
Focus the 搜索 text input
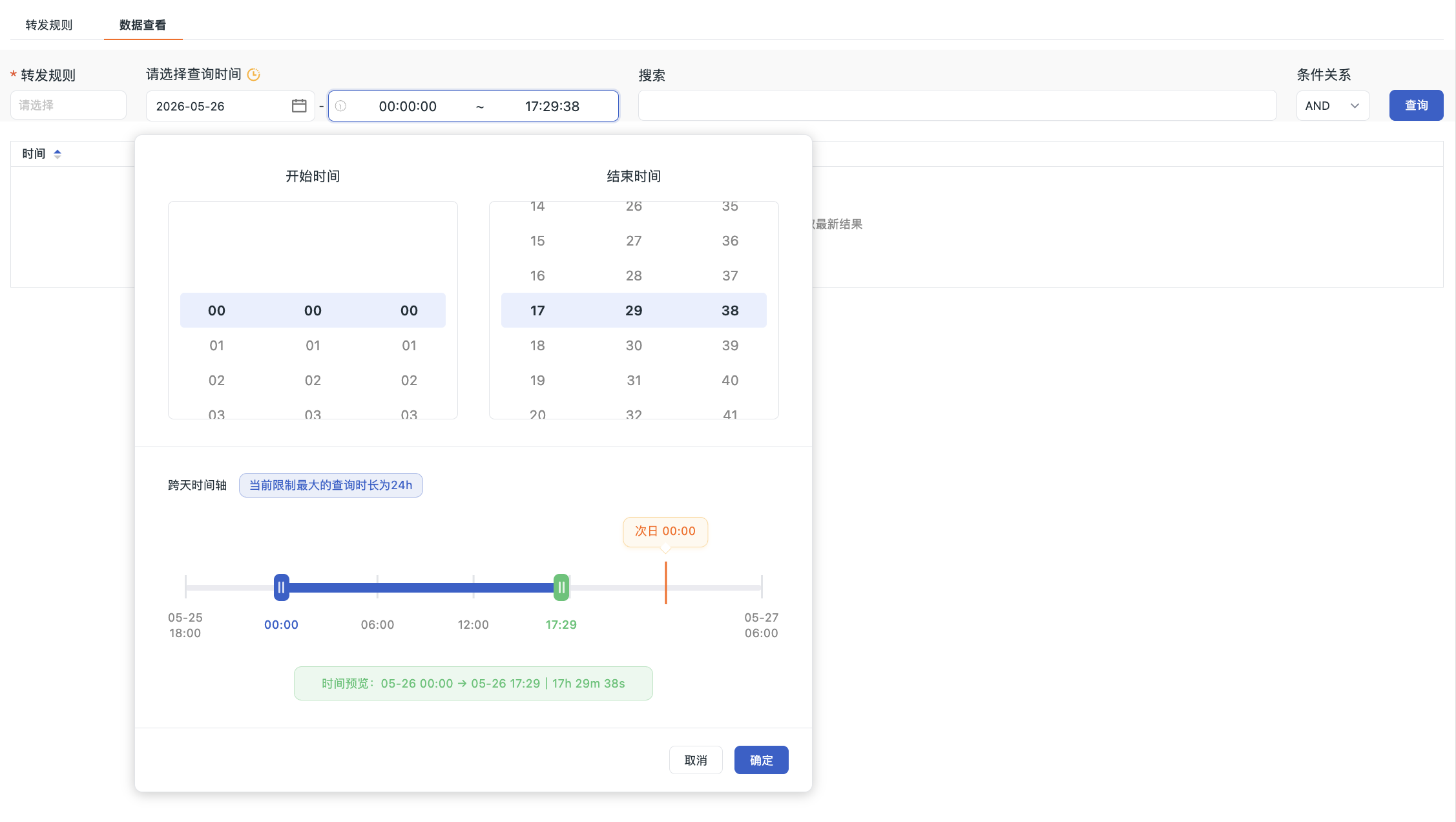point(957,105)
